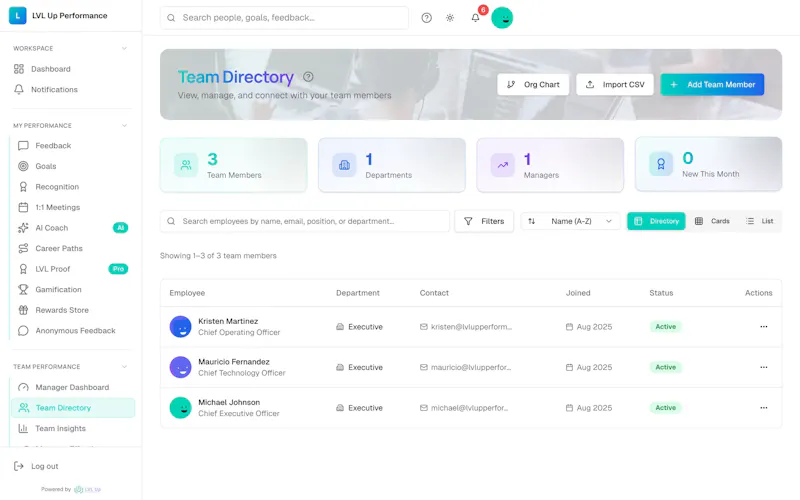The width and height of the screenshot is (800, 500).
Task: Open AI Coach in the sidebar
Action: tap(72, 228)
